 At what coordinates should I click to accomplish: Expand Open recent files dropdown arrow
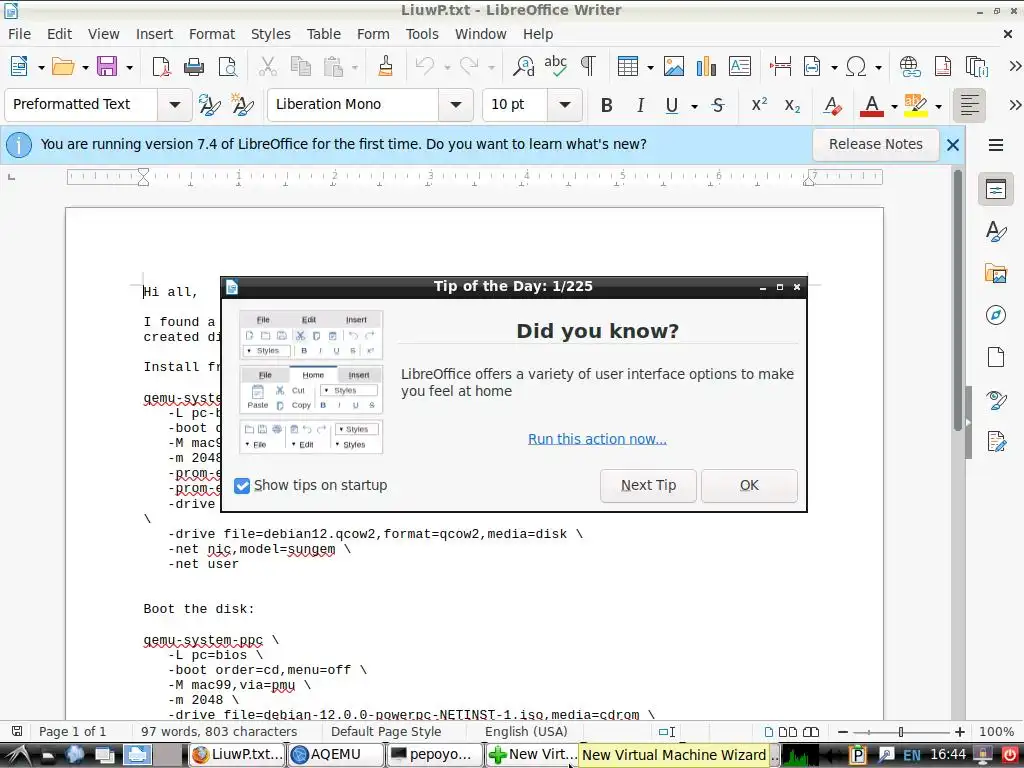(x=85, y=67)
